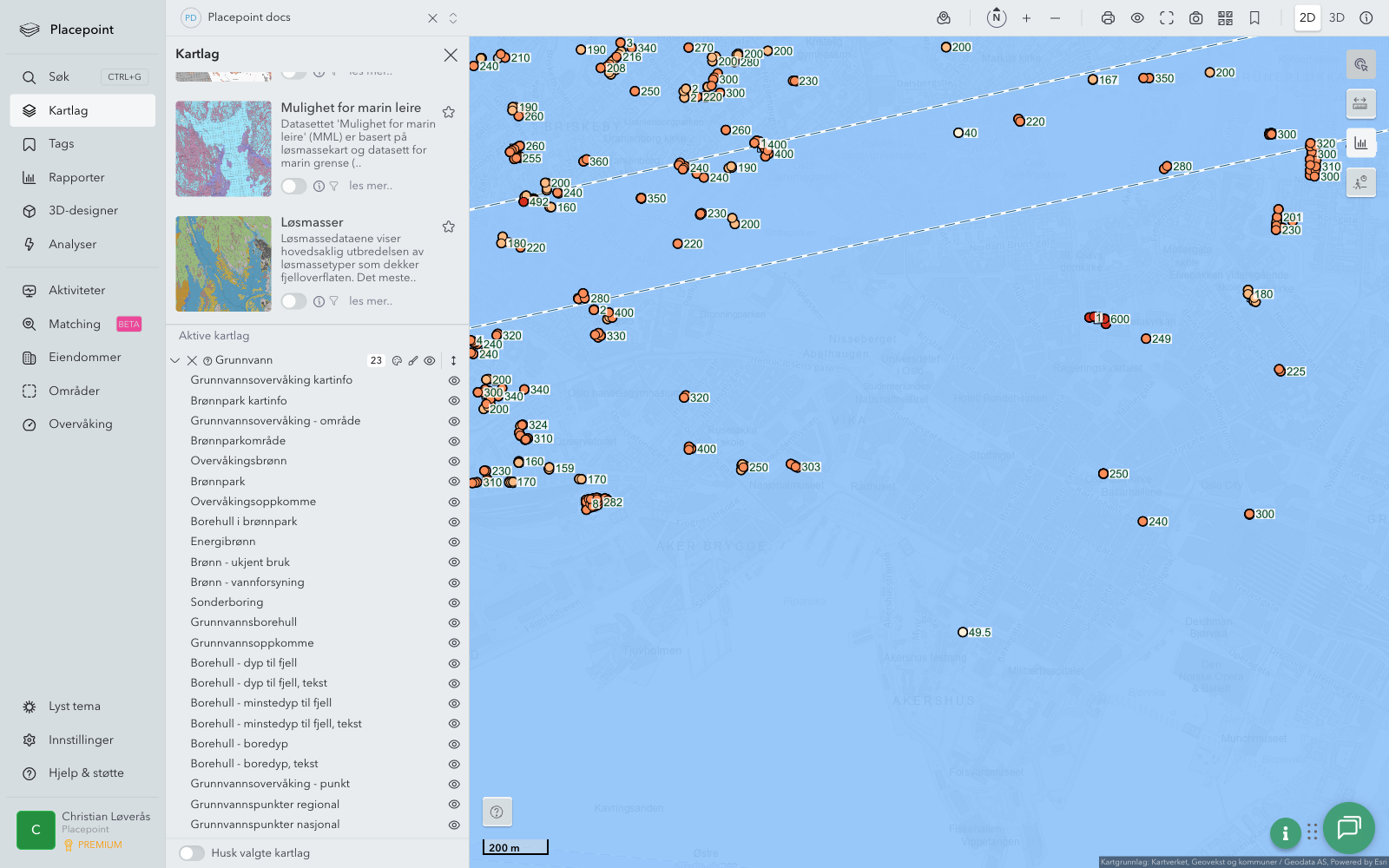
Task: Click the print icon in top toolbar
Action: (1108, 18)
